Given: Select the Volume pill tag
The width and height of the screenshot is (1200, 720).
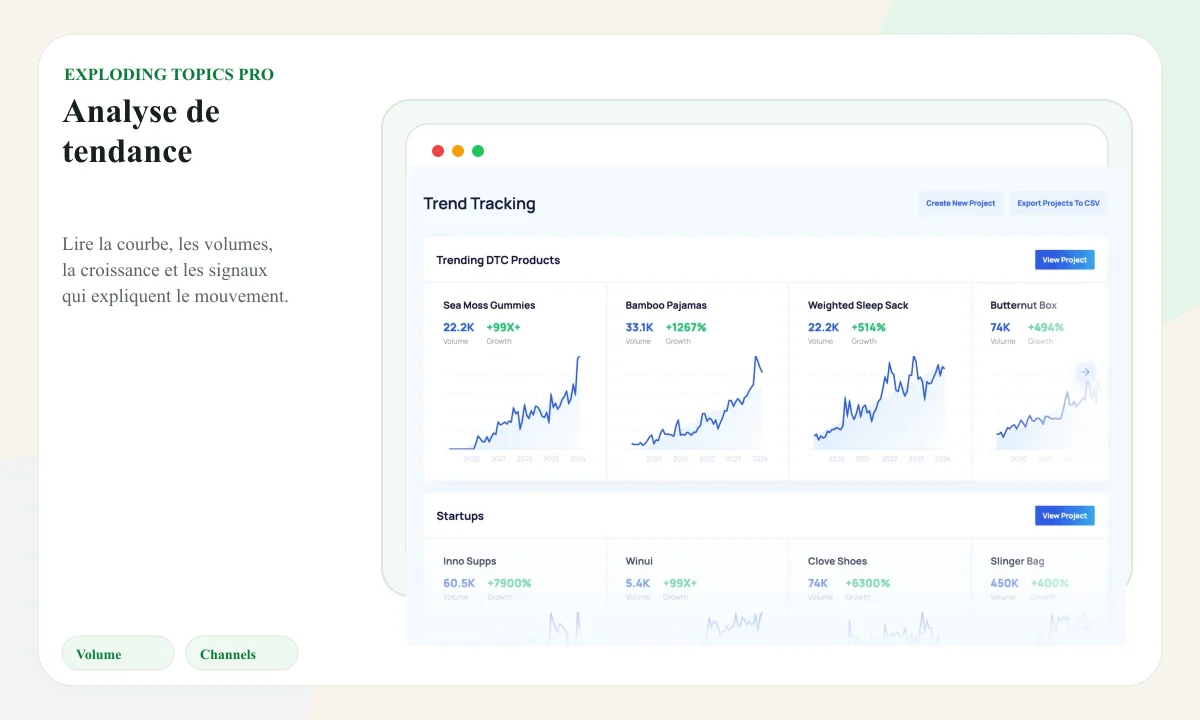Looking at the screenshot, I should [118, 654].
